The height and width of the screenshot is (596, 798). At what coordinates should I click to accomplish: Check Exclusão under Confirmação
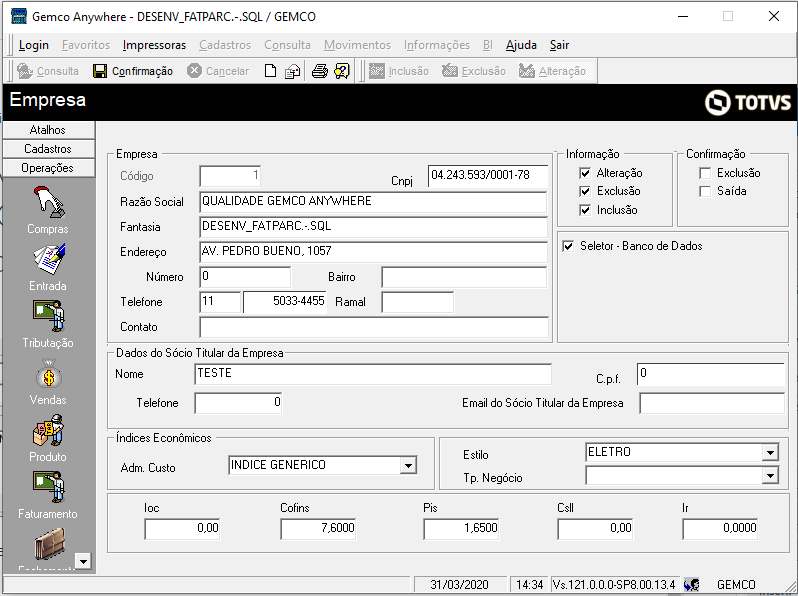point(705,173)
